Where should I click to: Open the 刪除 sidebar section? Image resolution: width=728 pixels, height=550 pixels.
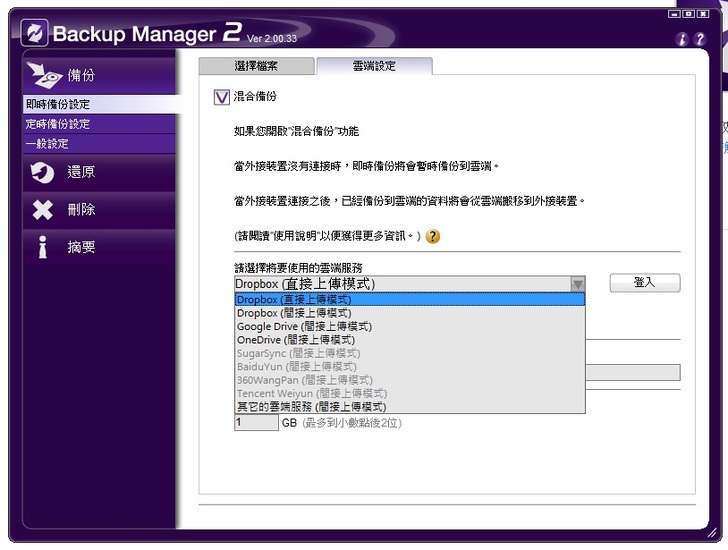(x=99, y=209)
